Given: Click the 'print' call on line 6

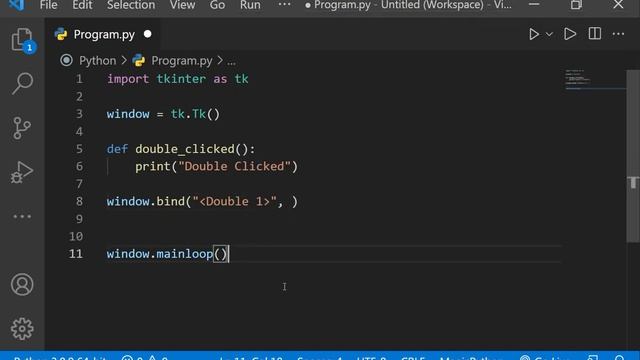Looking at the screenshot, I should [153, 167].
